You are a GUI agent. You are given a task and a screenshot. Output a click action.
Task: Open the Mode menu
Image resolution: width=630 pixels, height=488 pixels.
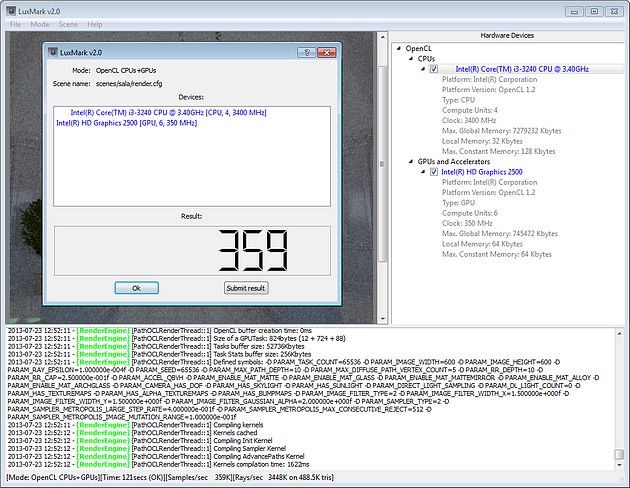coord(40,25)
